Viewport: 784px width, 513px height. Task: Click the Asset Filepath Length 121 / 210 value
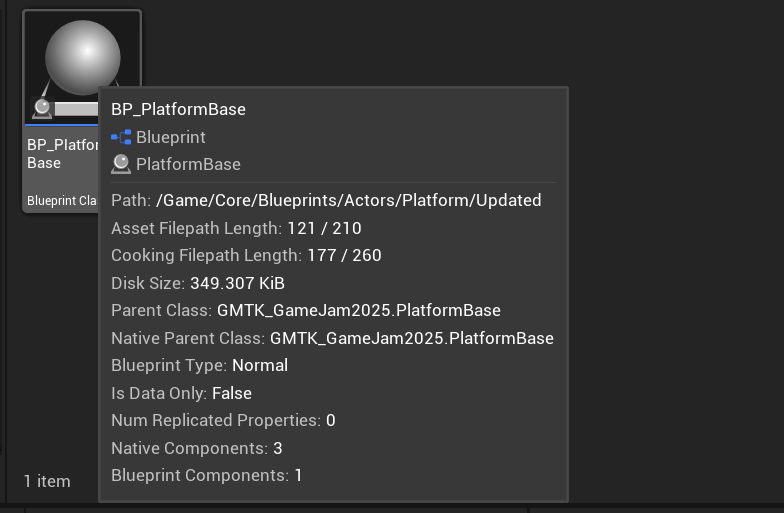coord(324,228)
